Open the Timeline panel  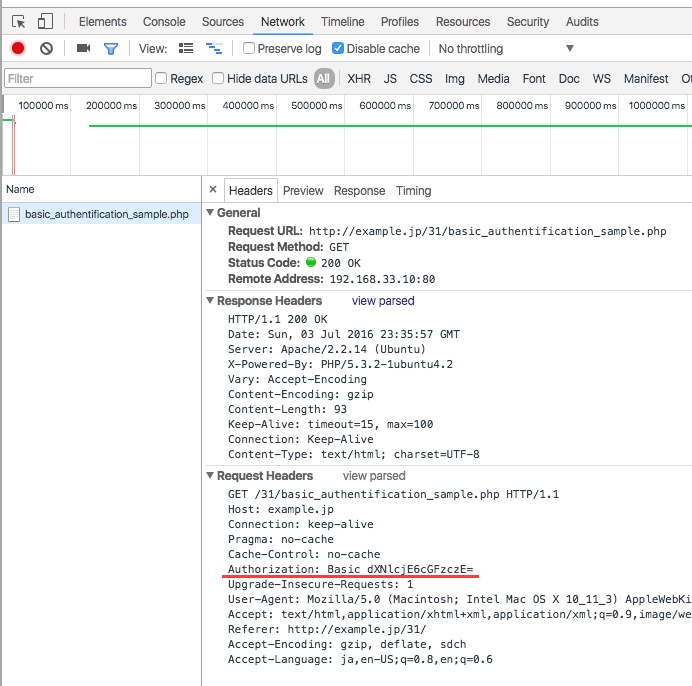tap(342, 22)
